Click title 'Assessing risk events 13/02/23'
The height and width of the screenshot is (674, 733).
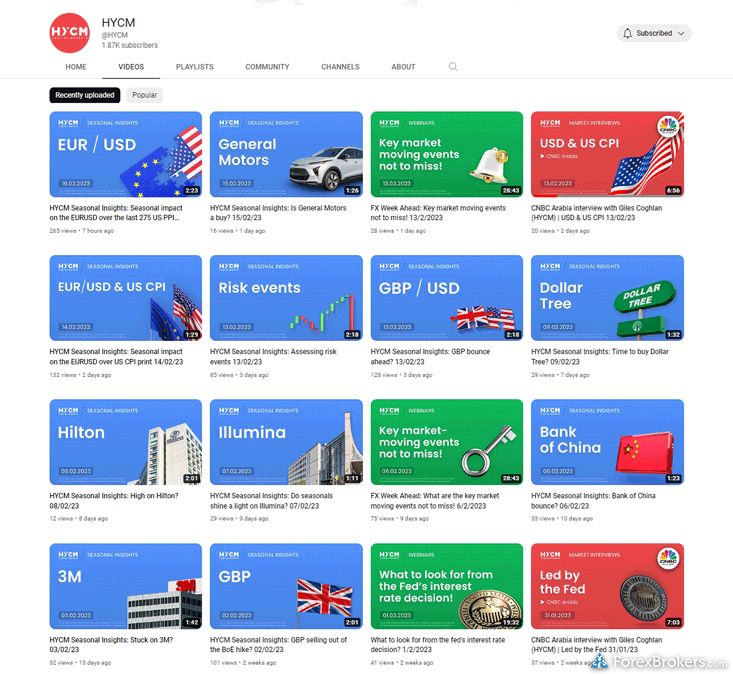(273, 357)
